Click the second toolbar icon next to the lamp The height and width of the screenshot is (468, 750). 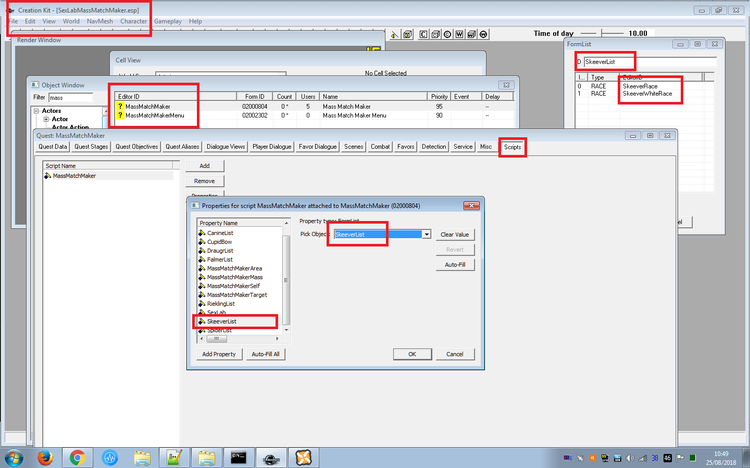[x=408, y=34]
